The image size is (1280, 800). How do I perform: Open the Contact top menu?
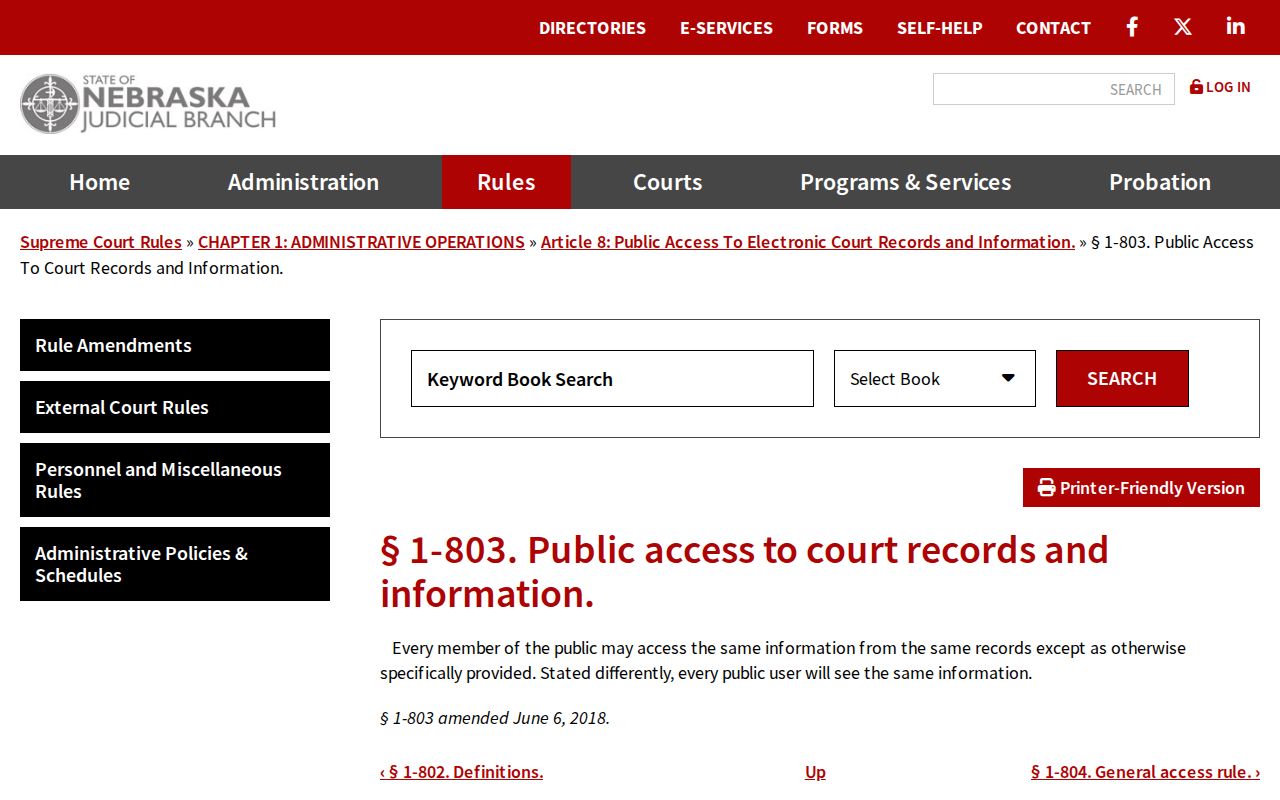(x=1053, y=28)
